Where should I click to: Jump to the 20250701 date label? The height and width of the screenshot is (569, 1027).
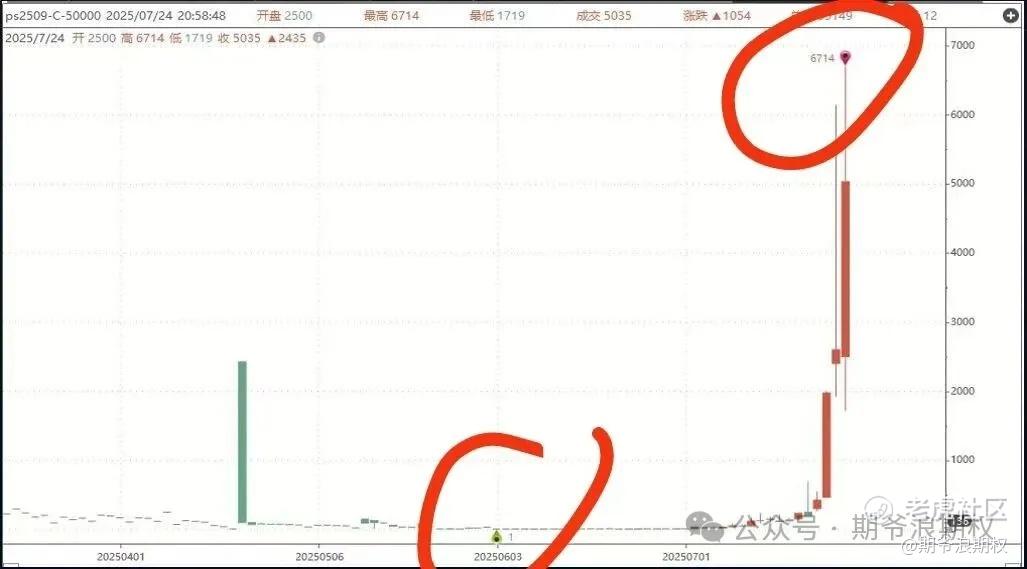pyautogui.click(x=686, y=557)
